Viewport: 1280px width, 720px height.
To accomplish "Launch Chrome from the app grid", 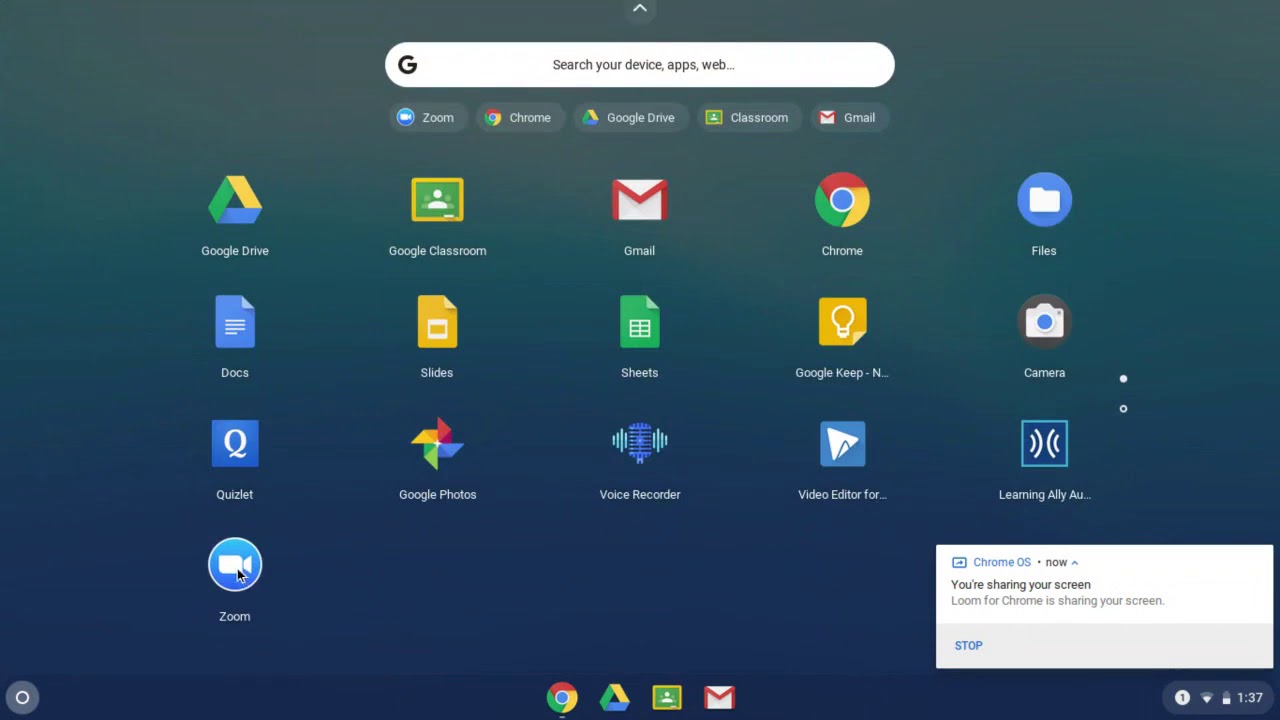I will tap(842, 201).
